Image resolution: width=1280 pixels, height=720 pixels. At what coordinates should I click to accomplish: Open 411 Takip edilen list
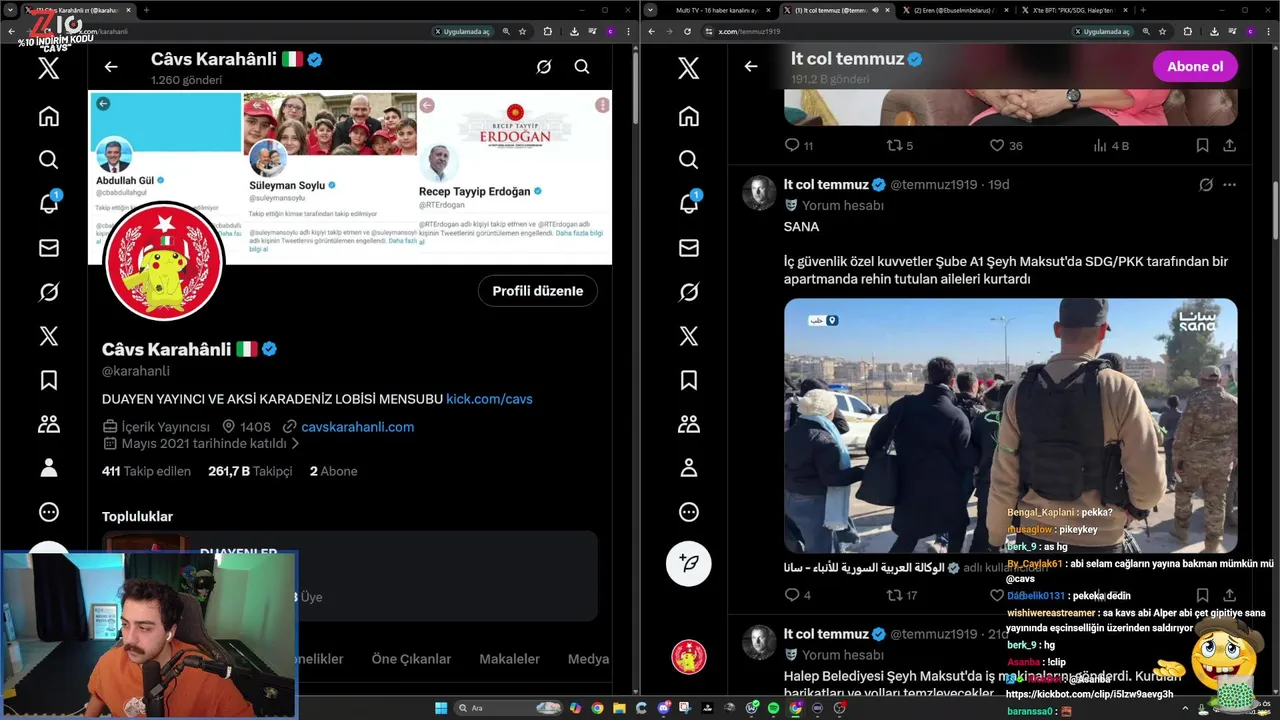(146, 471)
